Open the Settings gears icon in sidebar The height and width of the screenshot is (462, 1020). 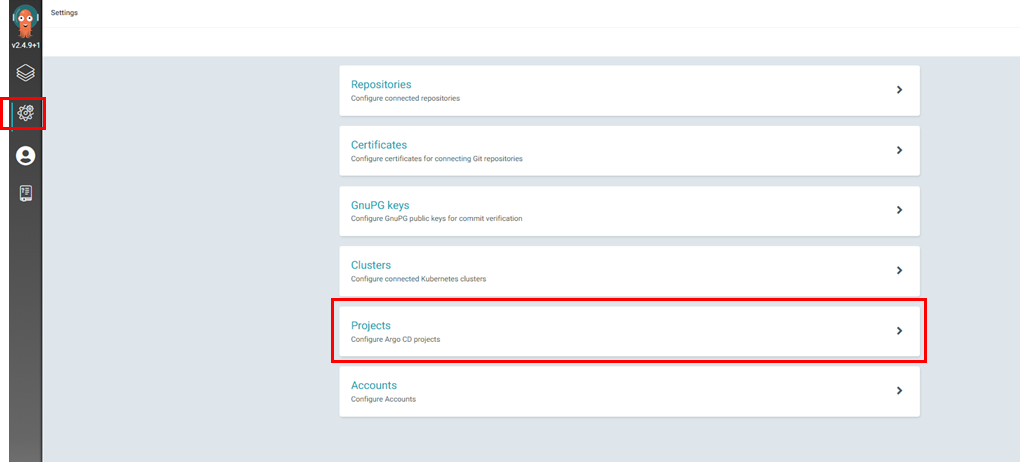(x=25, y=113)
